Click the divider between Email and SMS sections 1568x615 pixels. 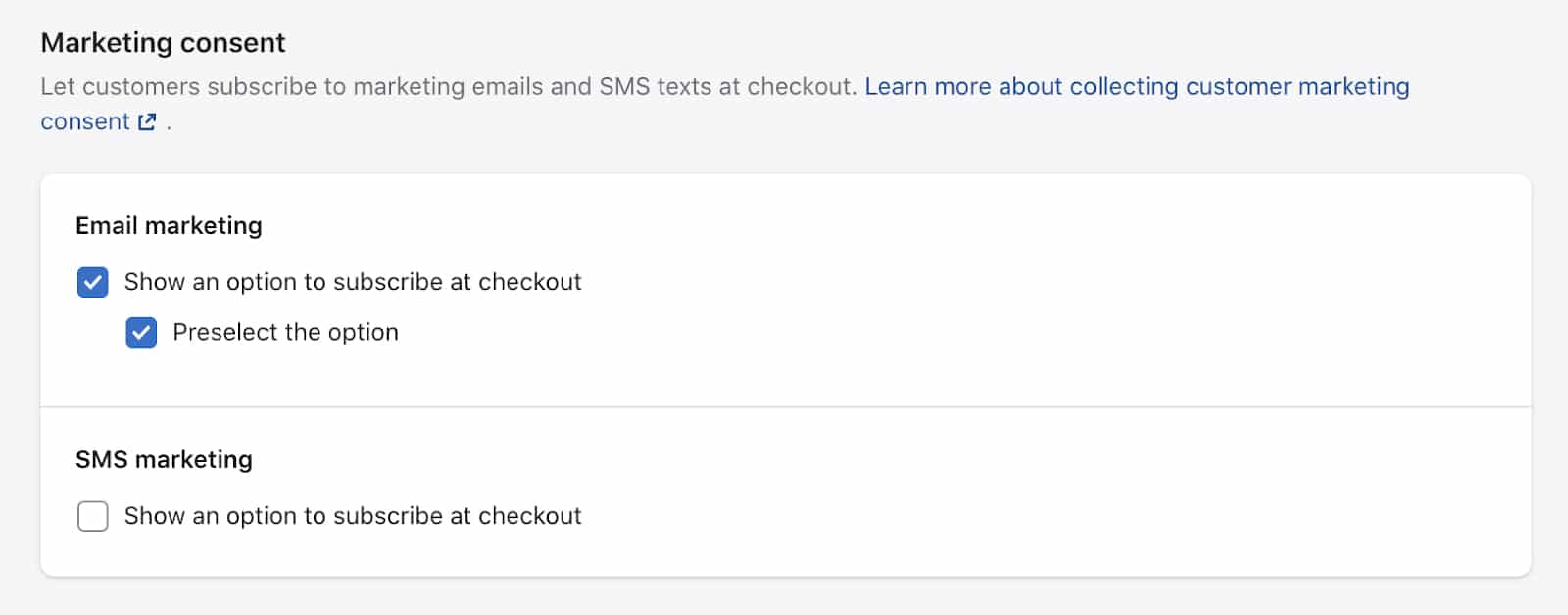click(785, 406)
